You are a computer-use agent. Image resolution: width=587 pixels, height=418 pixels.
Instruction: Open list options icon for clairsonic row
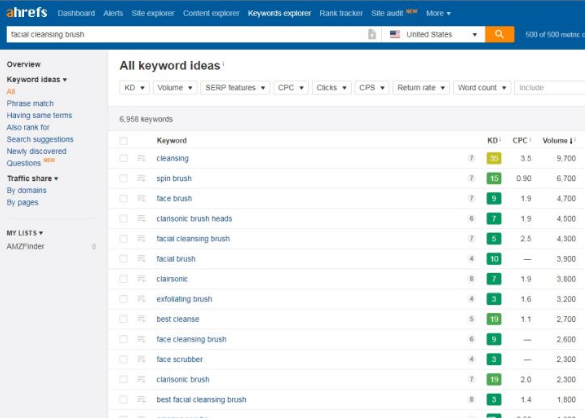tap(141, 279)
